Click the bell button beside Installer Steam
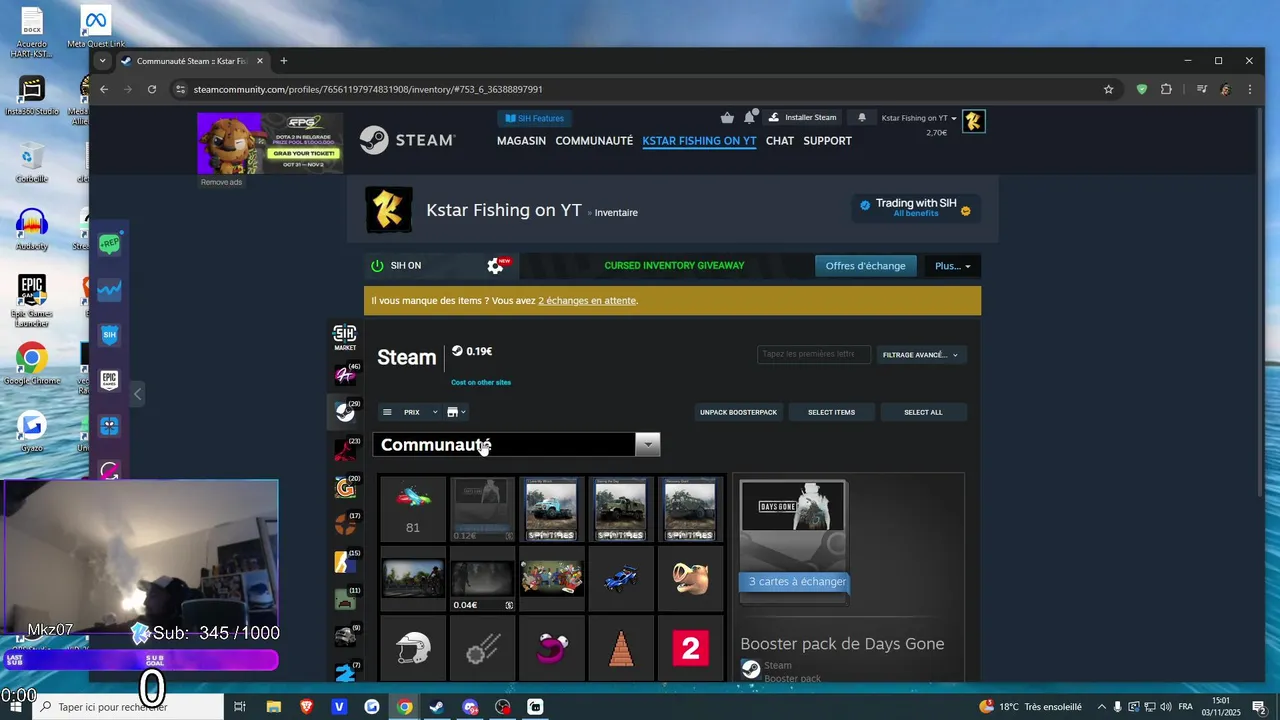This screenshot has height=720, width=1280. [862, 118]
